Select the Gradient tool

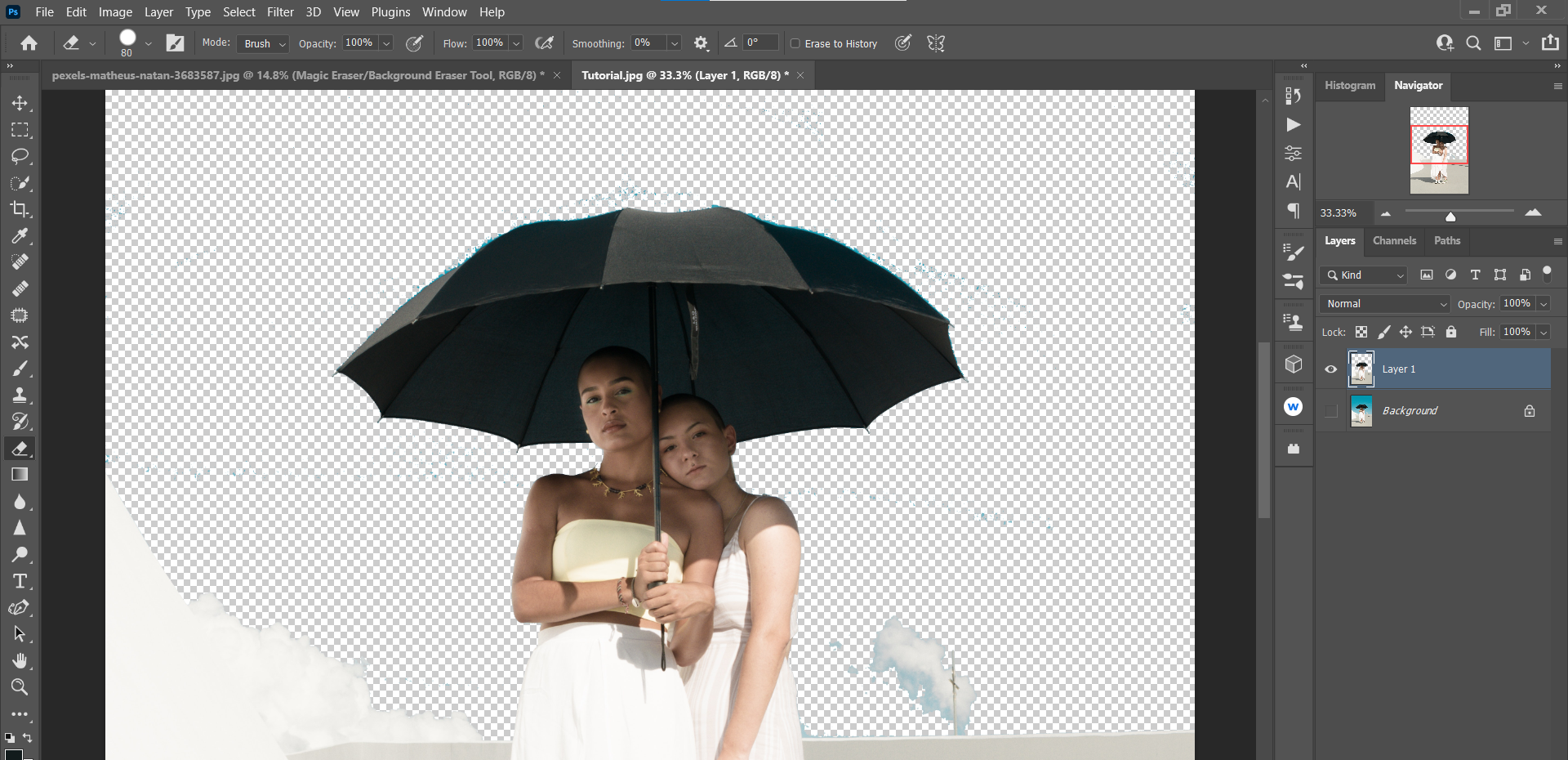click(x=20, y=474)
